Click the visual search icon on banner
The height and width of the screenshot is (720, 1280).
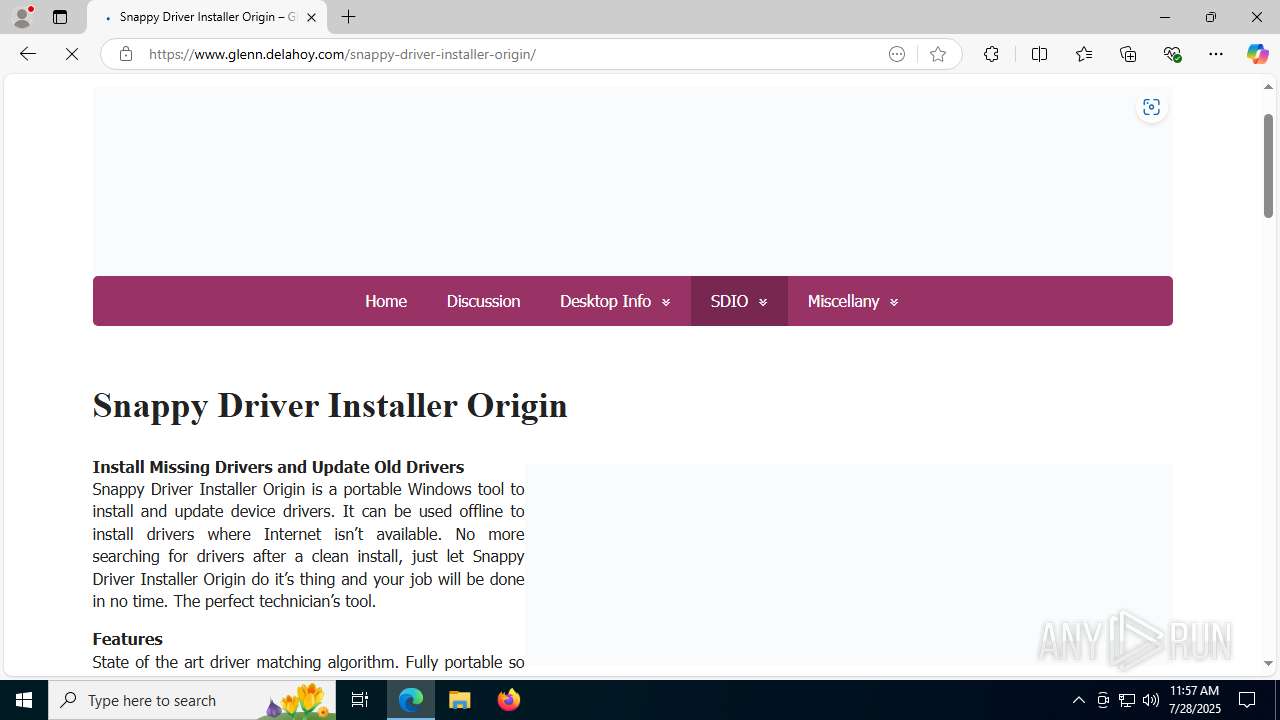tap(1151, 107)
